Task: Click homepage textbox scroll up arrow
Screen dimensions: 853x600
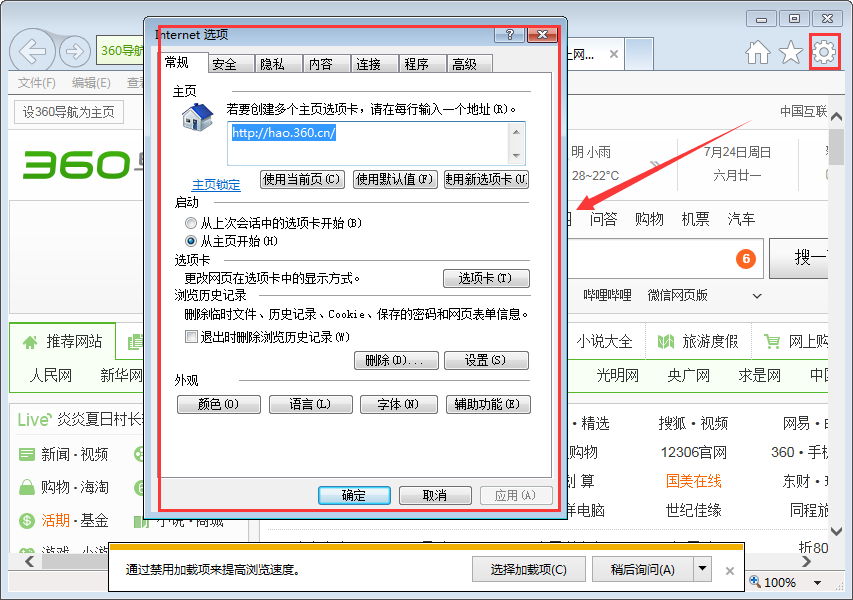Action: pyautogui.click(x=516, y=132)
